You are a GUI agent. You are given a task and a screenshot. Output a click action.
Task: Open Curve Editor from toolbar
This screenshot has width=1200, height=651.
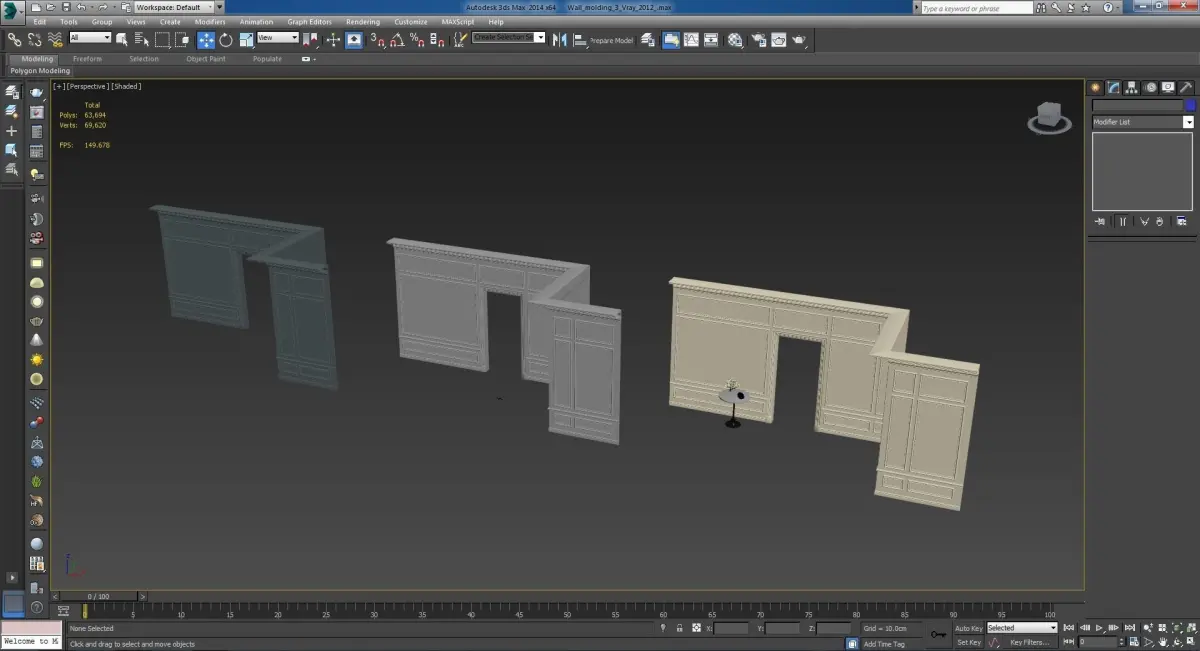coord(691,40)
